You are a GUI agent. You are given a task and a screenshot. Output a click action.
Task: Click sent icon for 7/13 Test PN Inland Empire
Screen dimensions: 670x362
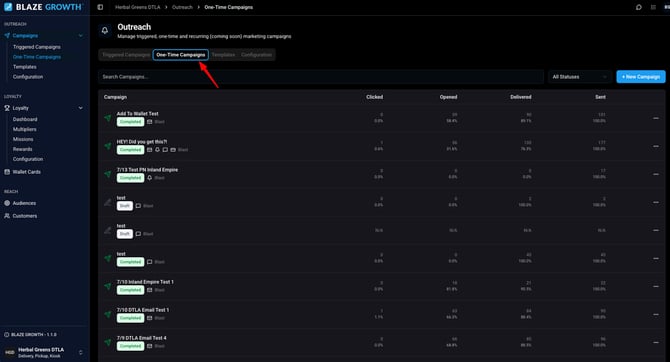(108, 174)
